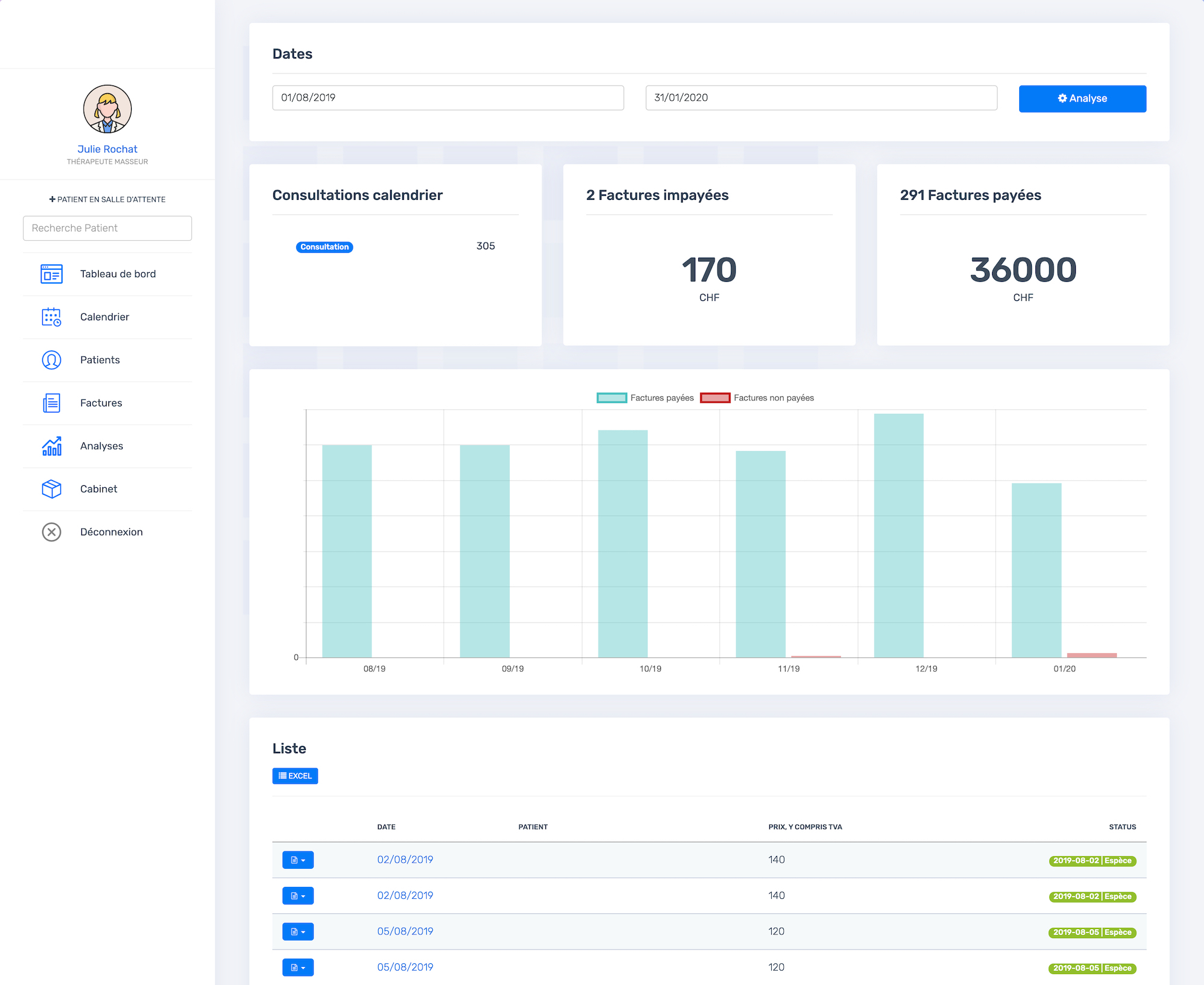Screen dimensions: 1204x985
Task: Click the start date field 01/08/2019
Action: coord(447,98)
